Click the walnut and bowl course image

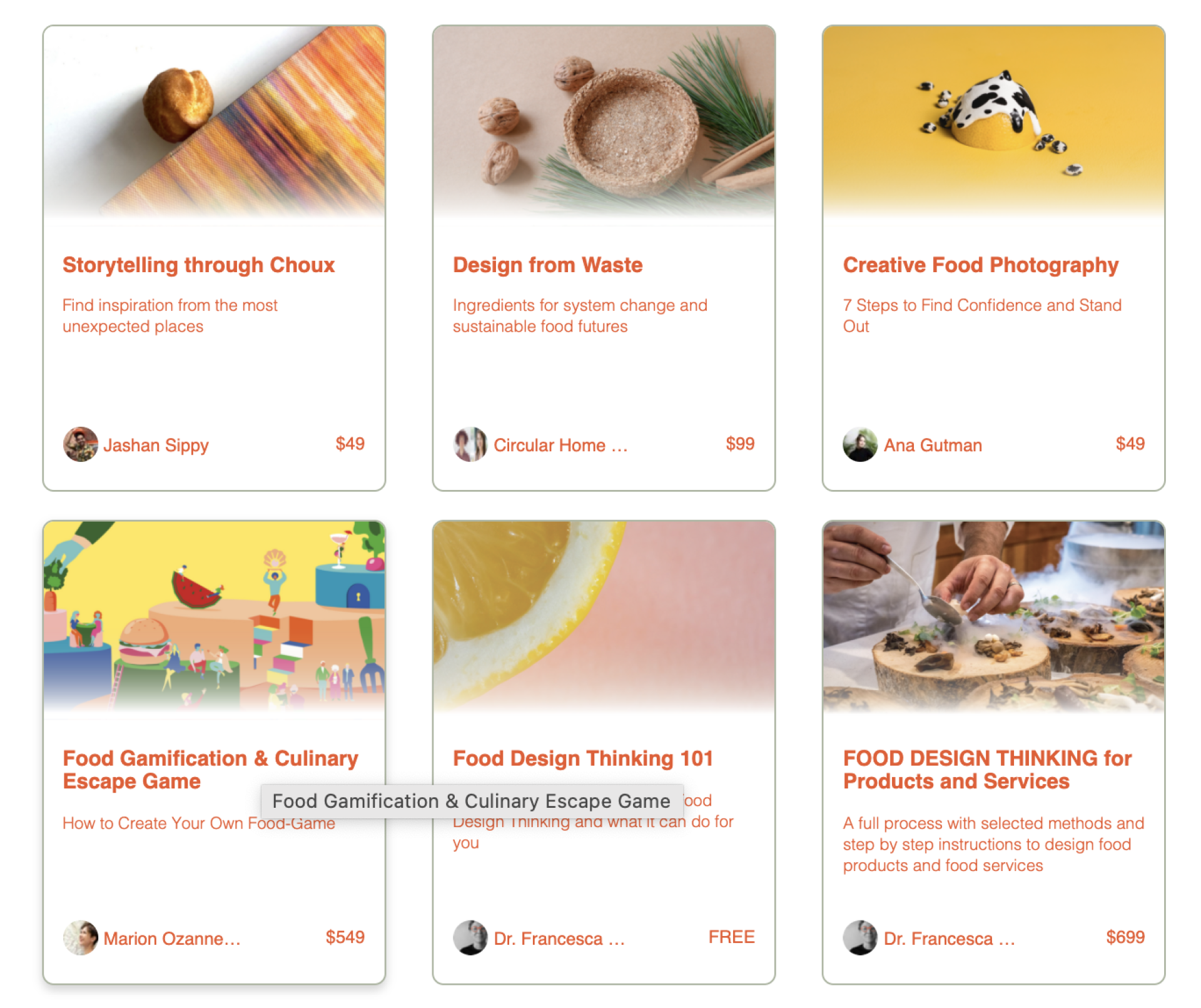(x=604, y=122)
